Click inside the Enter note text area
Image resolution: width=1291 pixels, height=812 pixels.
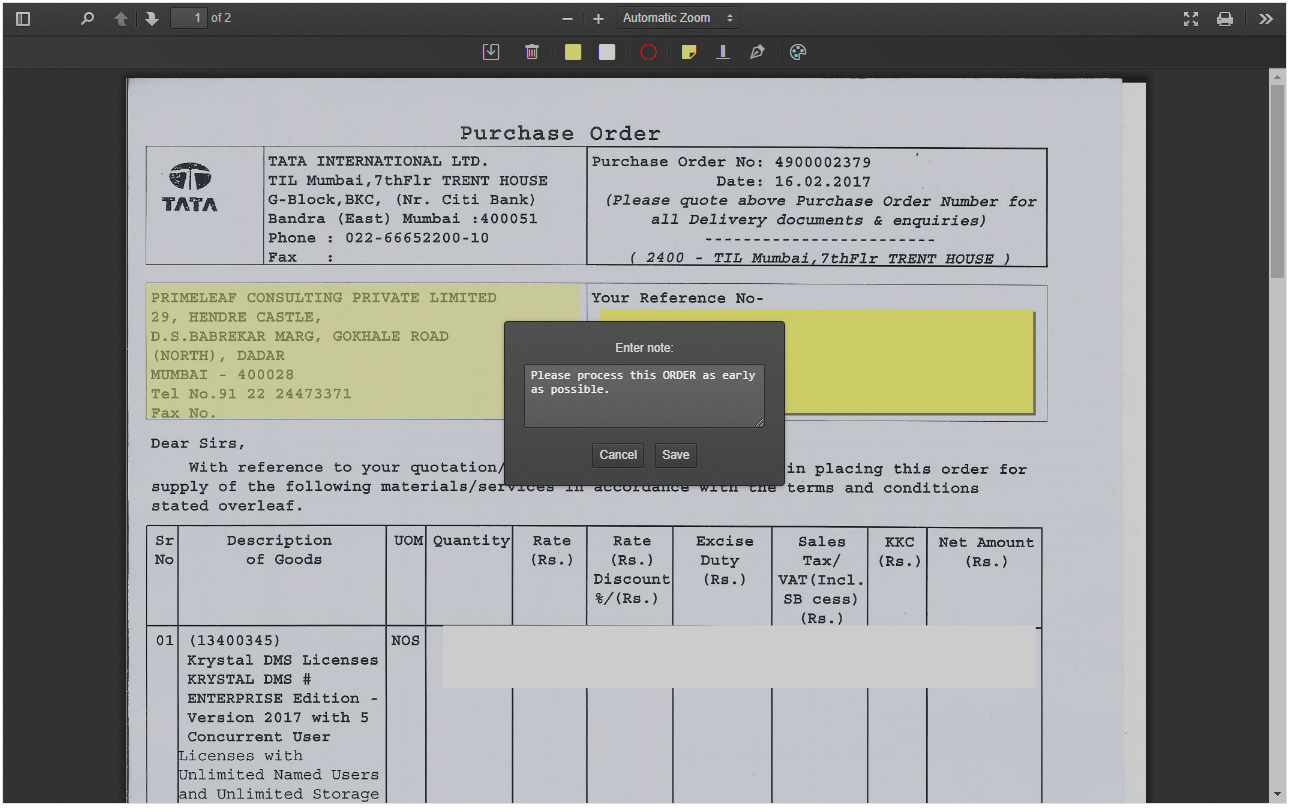[x=644, y=396]
